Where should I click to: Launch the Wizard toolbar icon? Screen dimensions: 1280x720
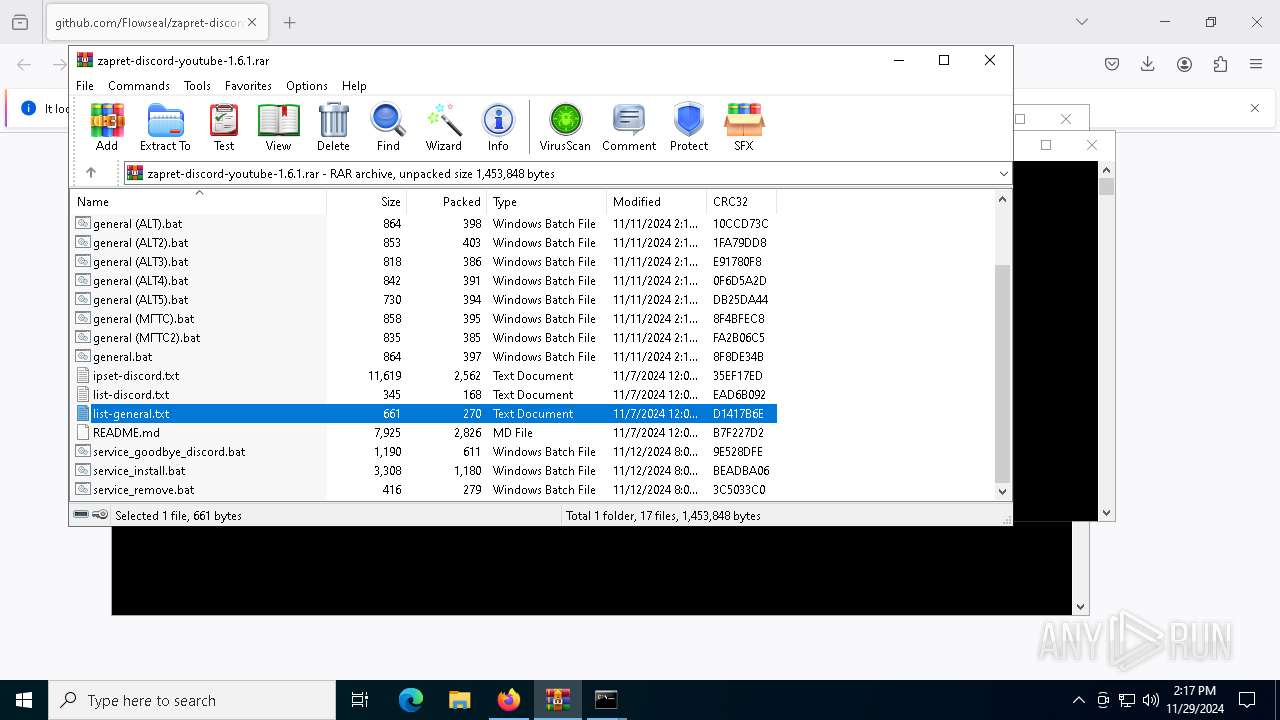point(443,127)
